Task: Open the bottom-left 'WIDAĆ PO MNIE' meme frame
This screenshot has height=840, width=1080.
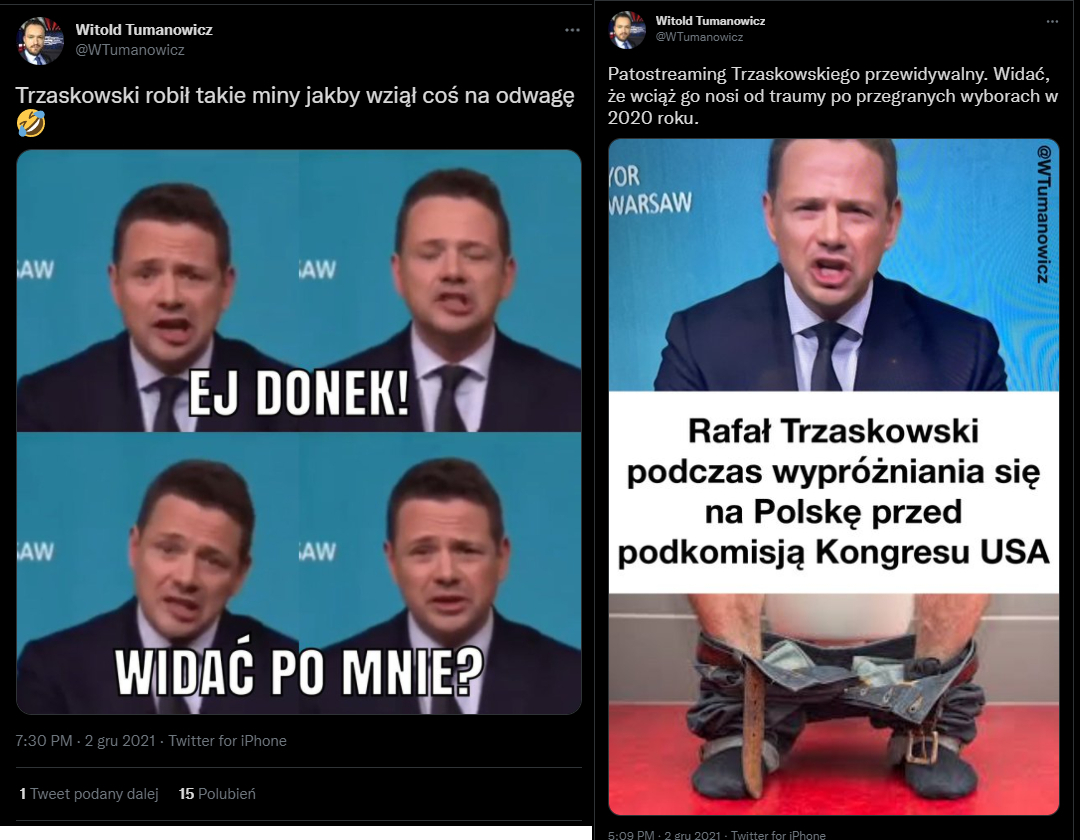Action: pyautogui.click(x=157, y=574)
